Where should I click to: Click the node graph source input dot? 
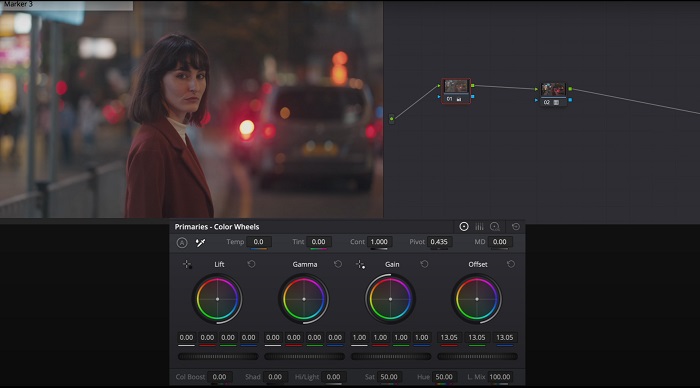point(392,119)
